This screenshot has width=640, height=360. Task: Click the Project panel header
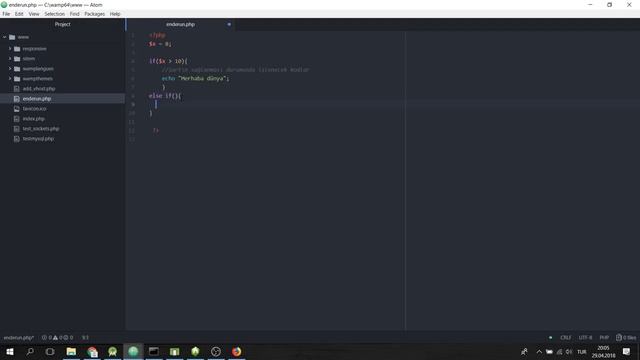point(62,24)
